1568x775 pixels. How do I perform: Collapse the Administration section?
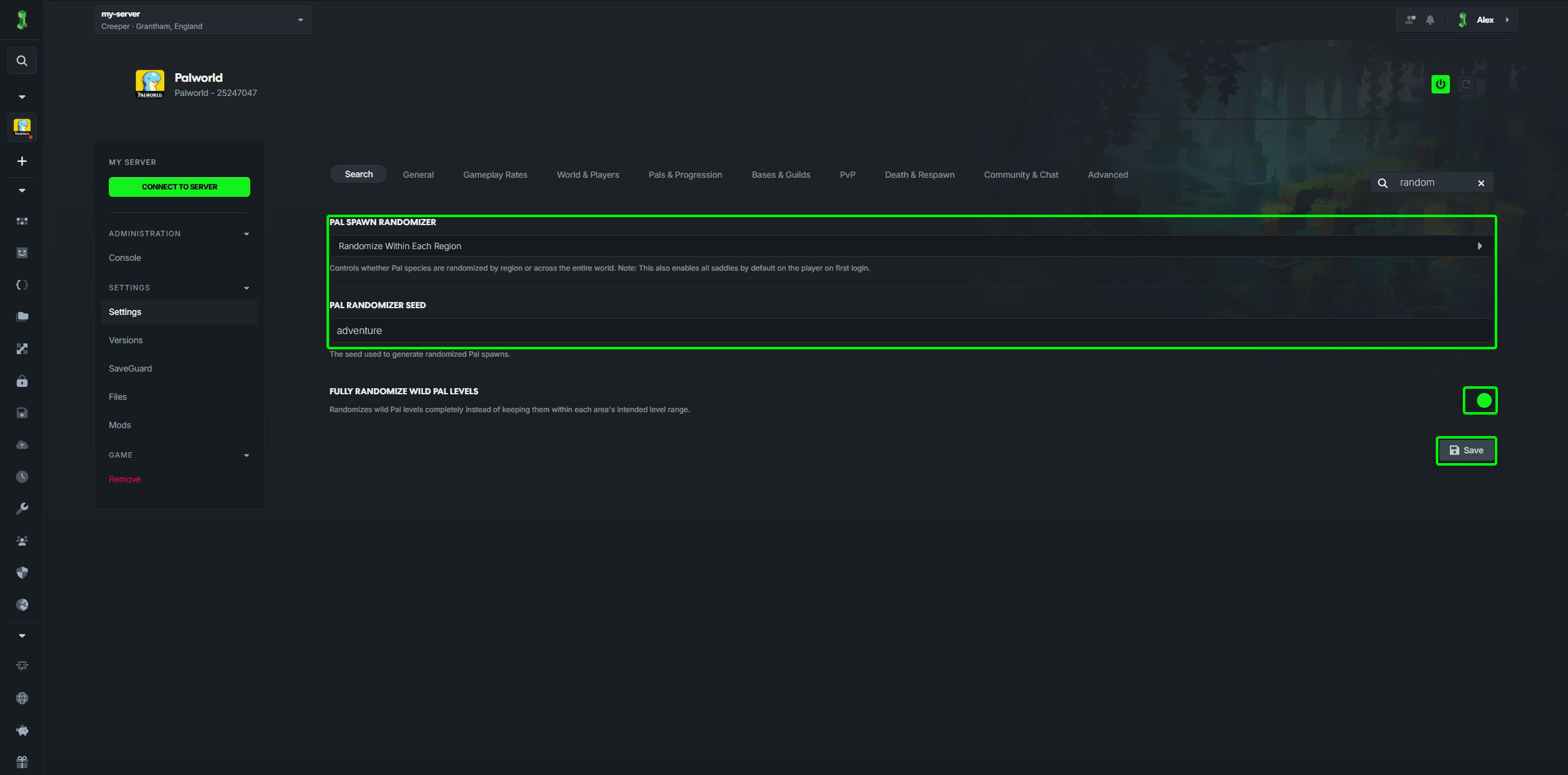click(x=179, y=234)
